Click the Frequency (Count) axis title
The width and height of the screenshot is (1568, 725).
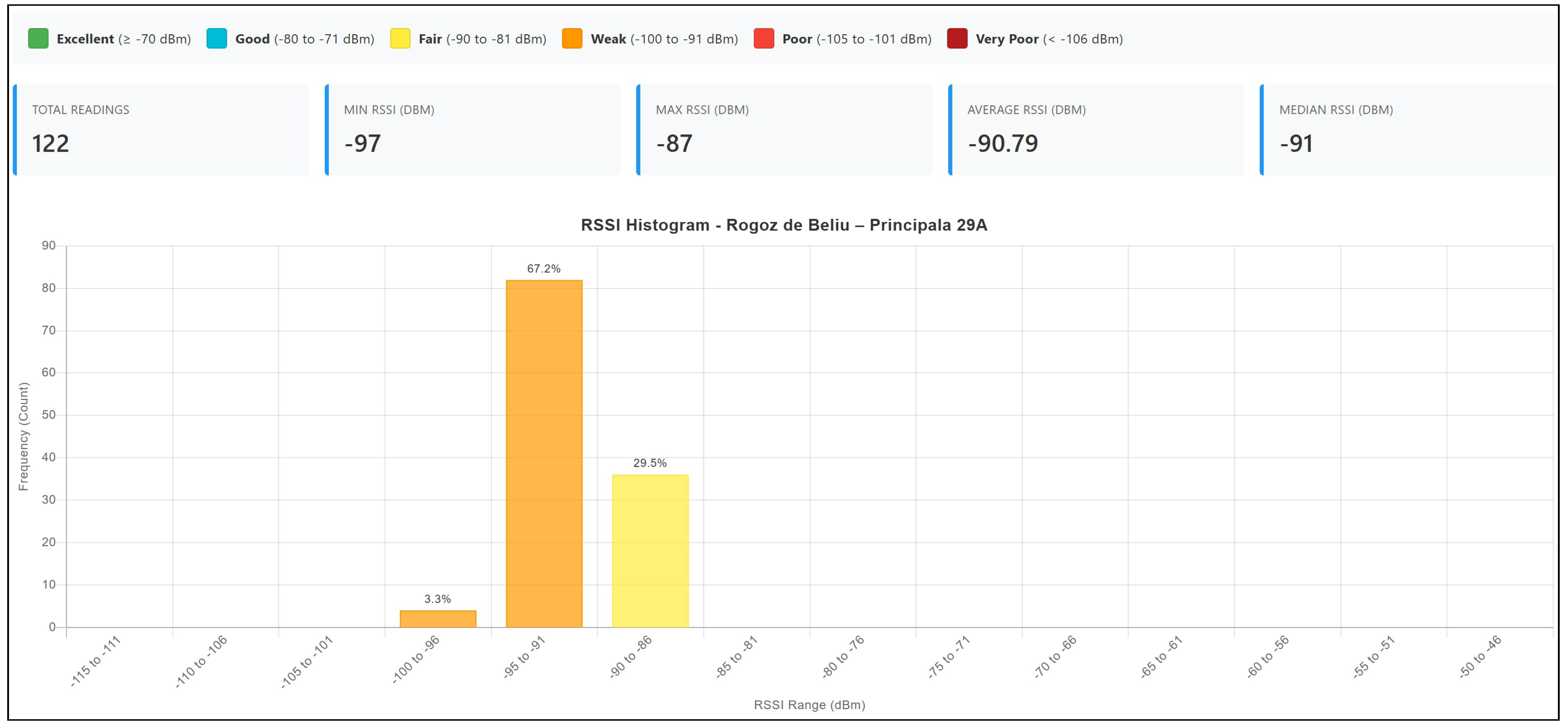coord(23,436)
